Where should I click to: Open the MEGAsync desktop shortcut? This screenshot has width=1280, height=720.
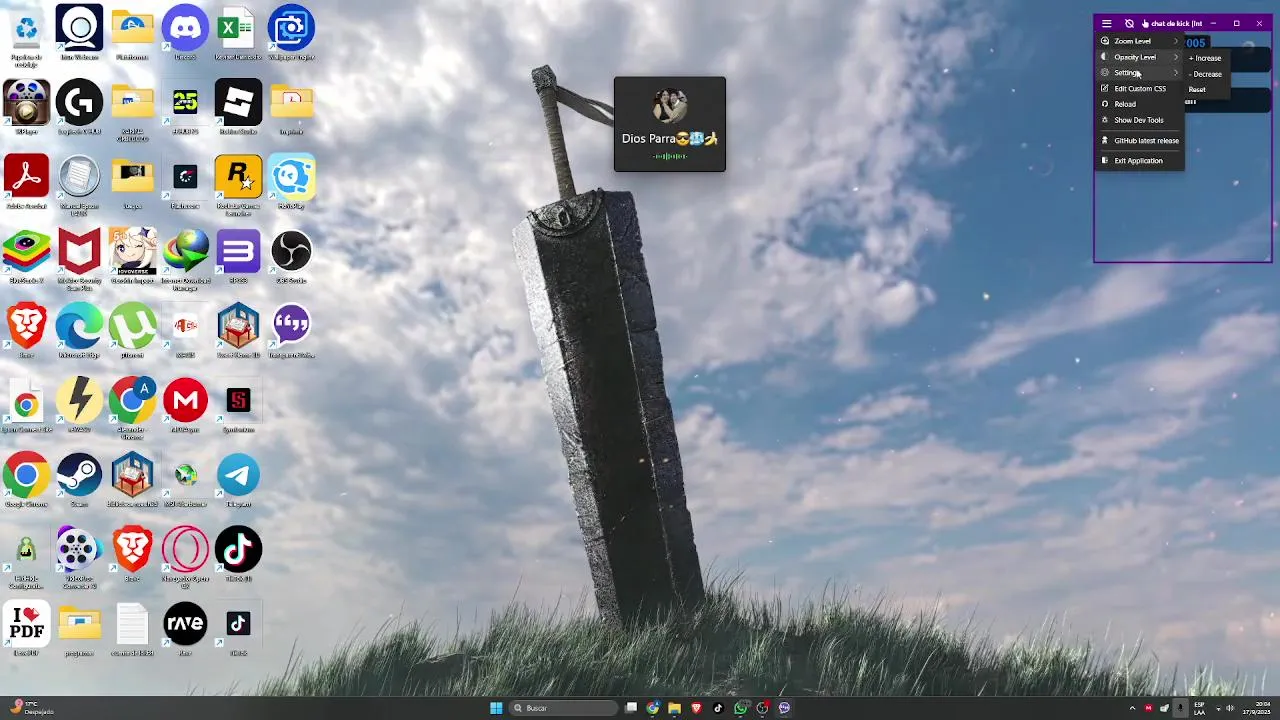pyautogui.click(x=185, y=406)
